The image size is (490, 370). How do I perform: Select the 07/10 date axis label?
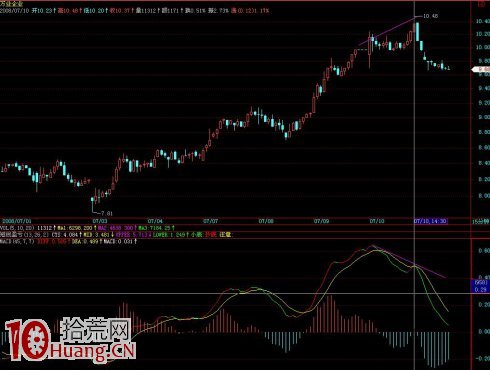[x=377, y=221]
